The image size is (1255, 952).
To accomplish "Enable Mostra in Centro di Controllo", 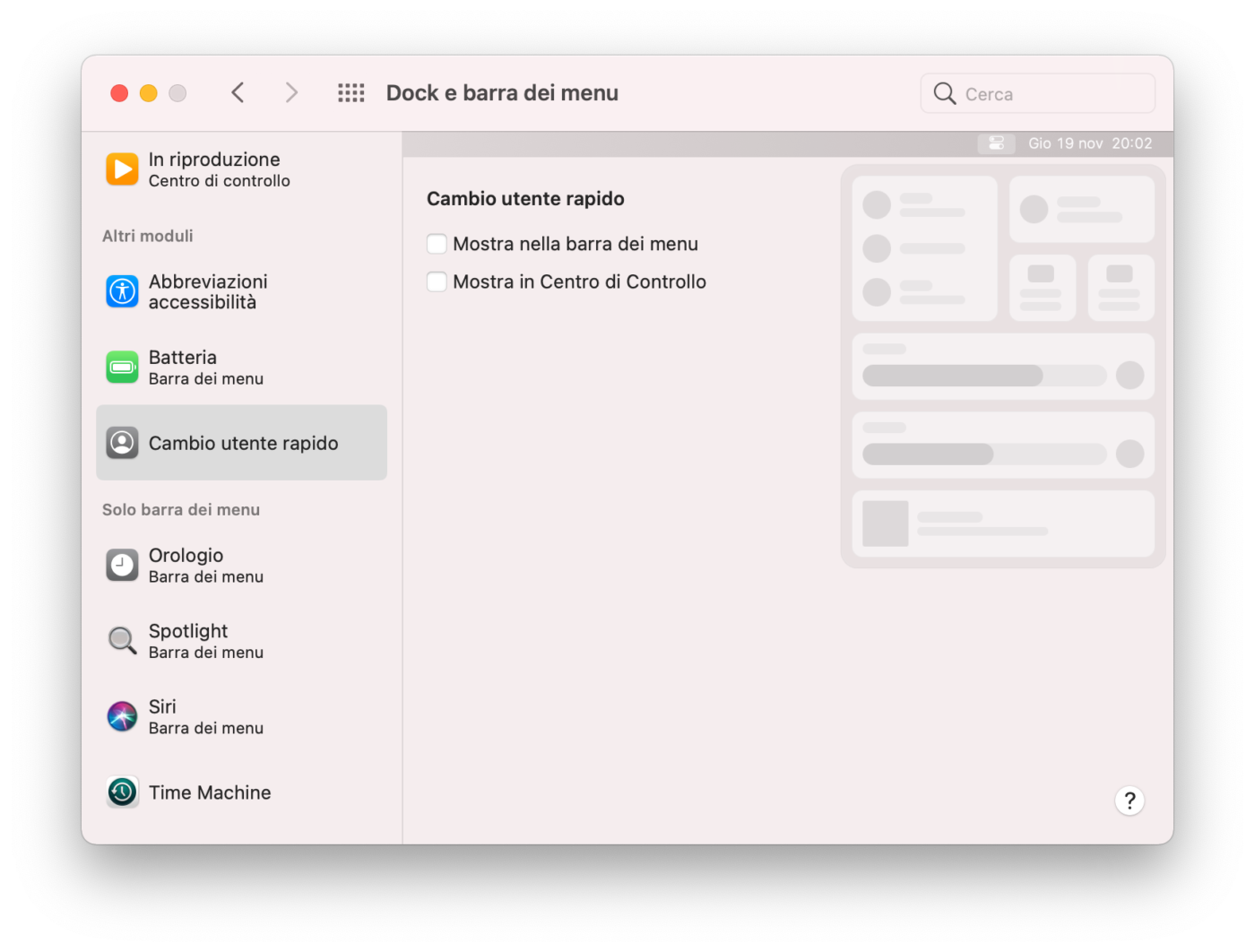I will [437, 281].
